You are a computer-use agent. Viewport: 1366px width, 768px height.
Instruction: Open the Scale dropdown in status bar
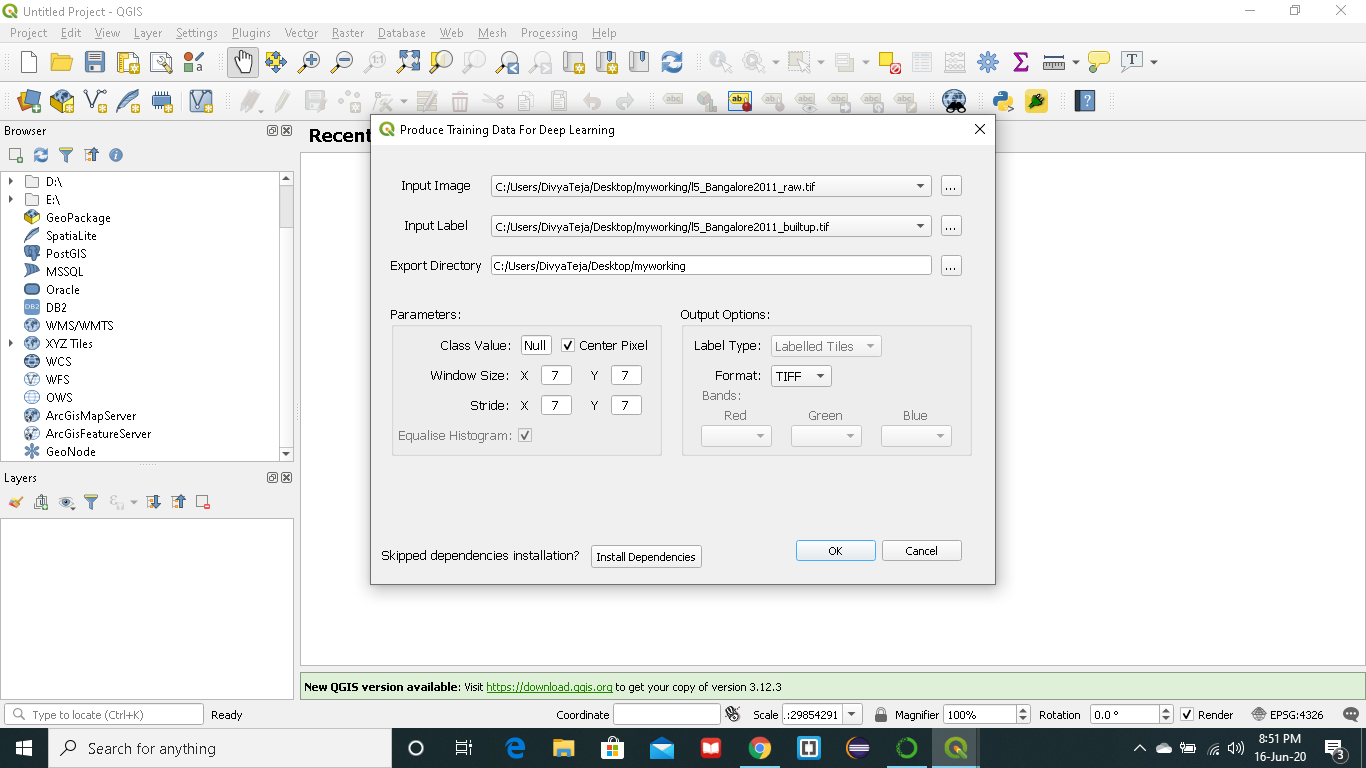(x=851, y=714)
